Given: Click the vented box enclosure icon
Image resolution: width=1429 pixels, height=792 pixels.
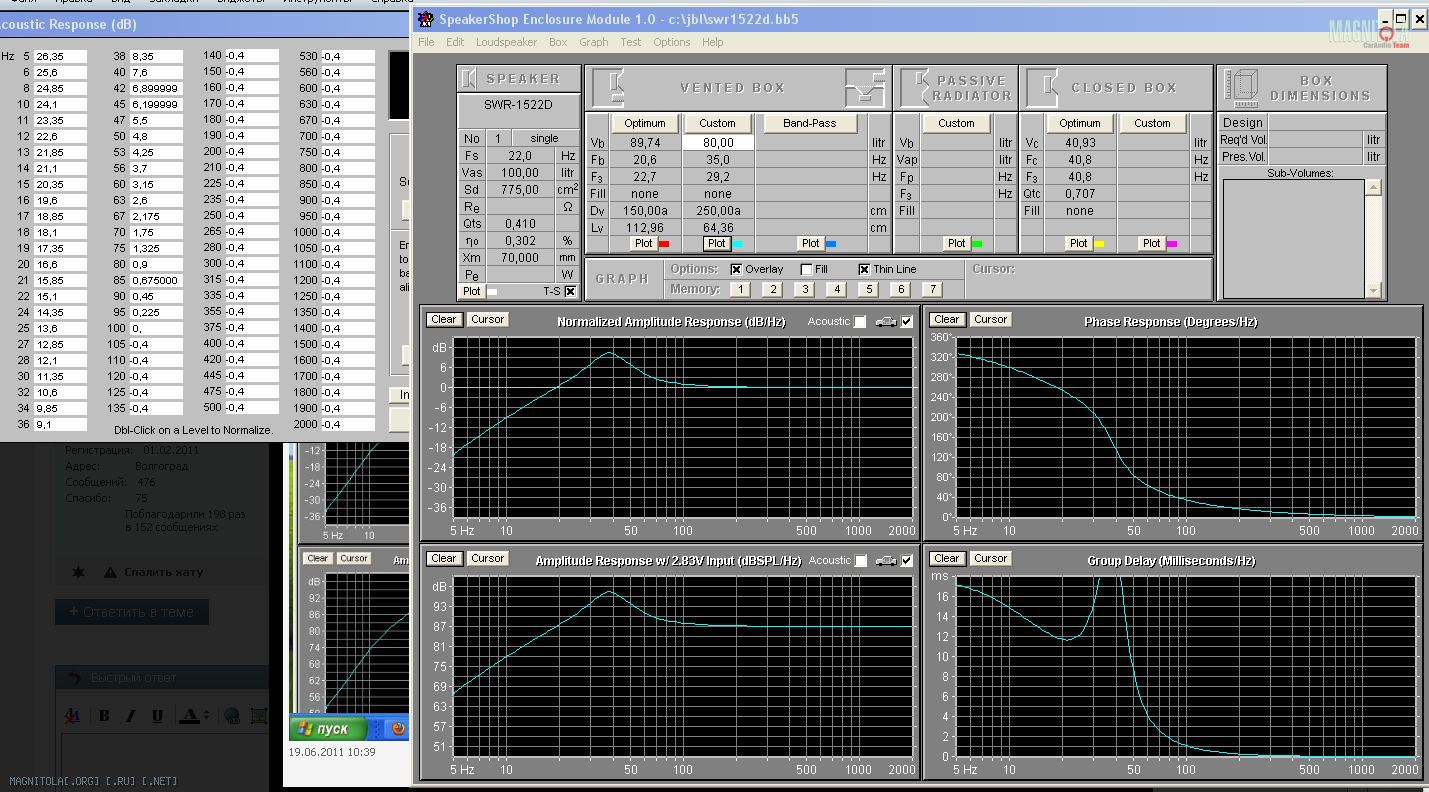Looking at the screenshot, I should tap(610, 87).
